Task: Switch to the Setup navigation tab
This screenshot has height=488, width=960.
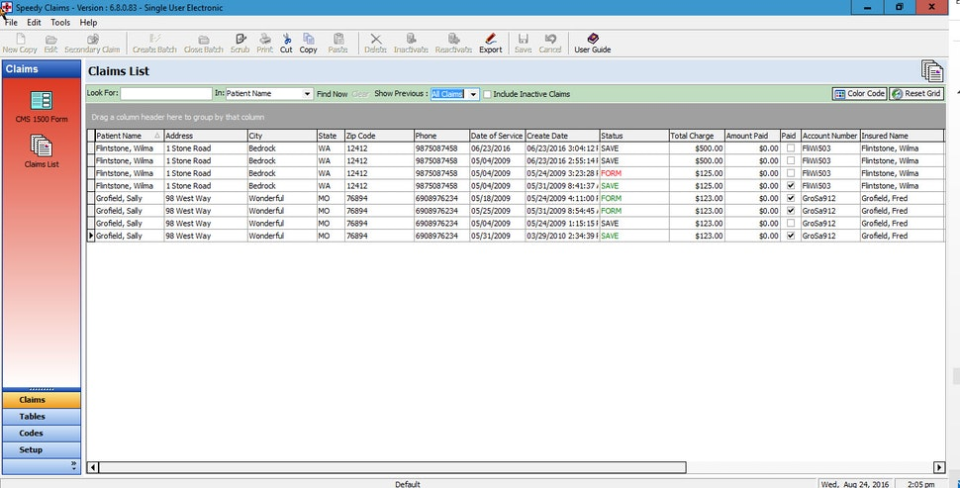Action: click(x=41, y=450)
